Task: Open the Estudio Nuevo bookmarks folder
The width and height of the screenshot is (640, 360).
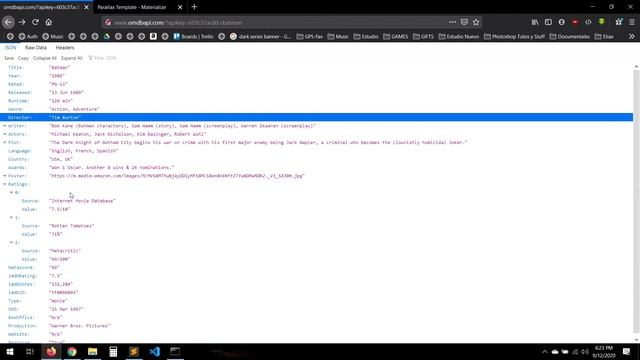Action: tap(459, 36)
